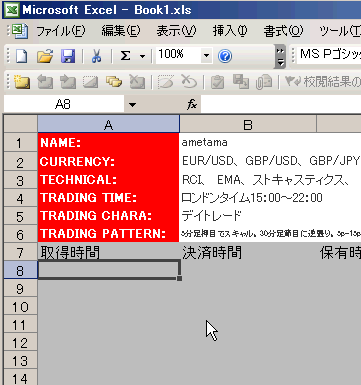Click the Select All corner button

click(x=21, y=124)
